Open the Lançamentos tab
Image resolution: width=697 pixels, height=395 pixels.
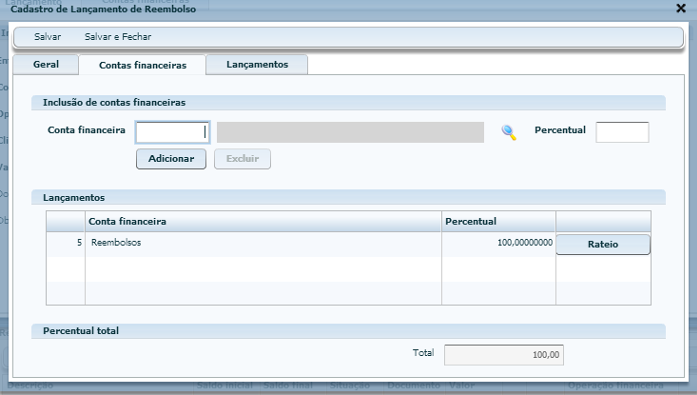coord(257,64)
